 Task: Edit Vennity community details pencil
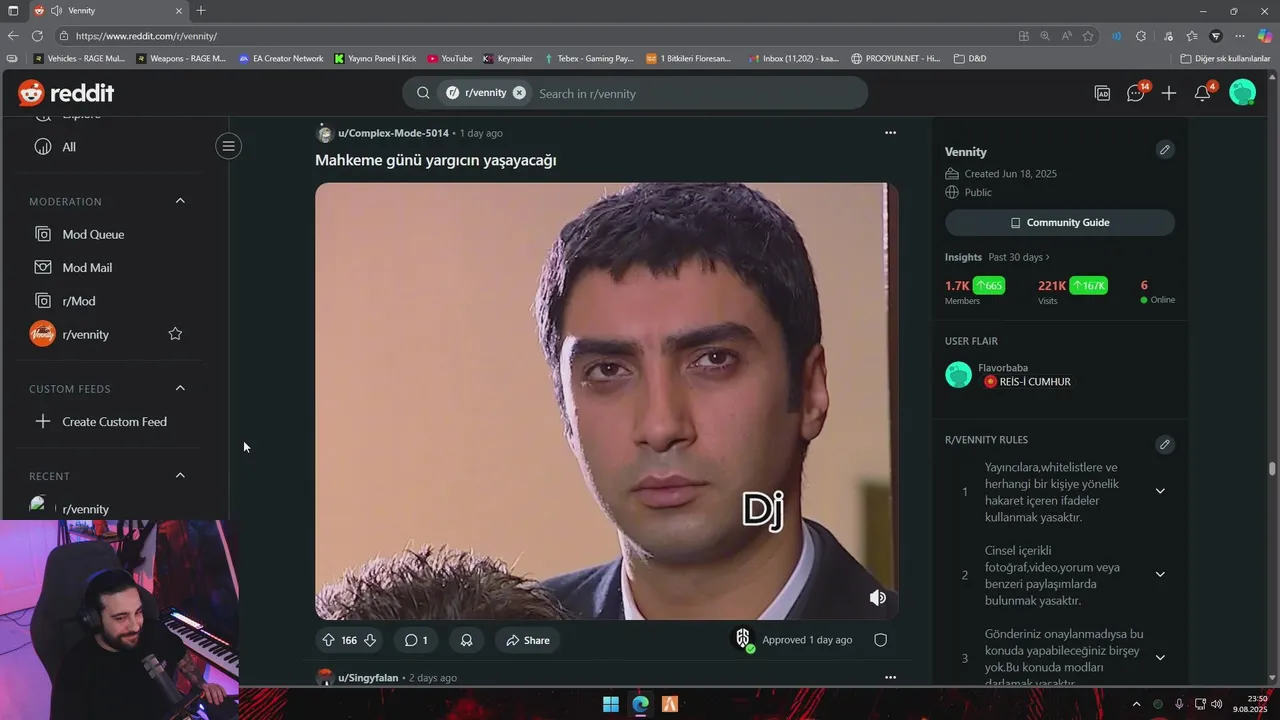(x=1164, y=150)
